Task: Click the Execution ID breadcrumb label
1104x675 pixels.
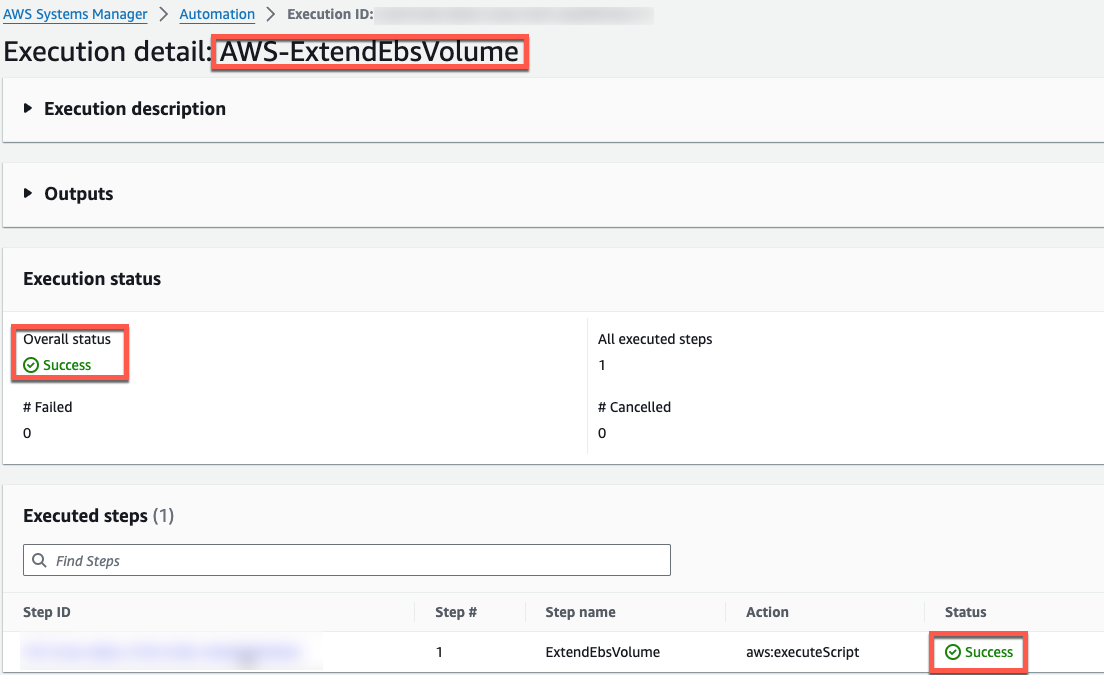Action: (330, 14)
